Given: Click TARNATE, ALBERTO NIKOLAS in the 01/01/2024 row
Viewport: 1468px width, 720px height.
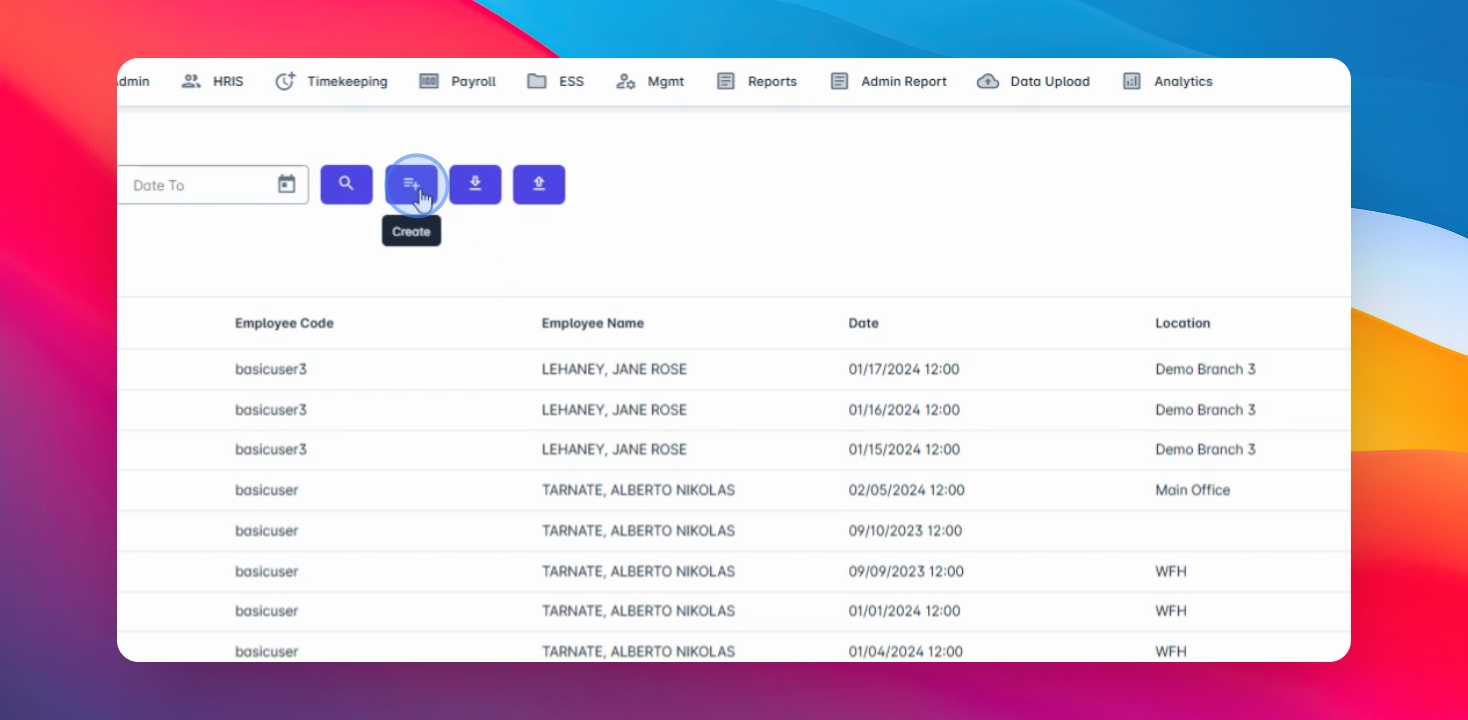Looking at the screenshot, I should point(638,611).
